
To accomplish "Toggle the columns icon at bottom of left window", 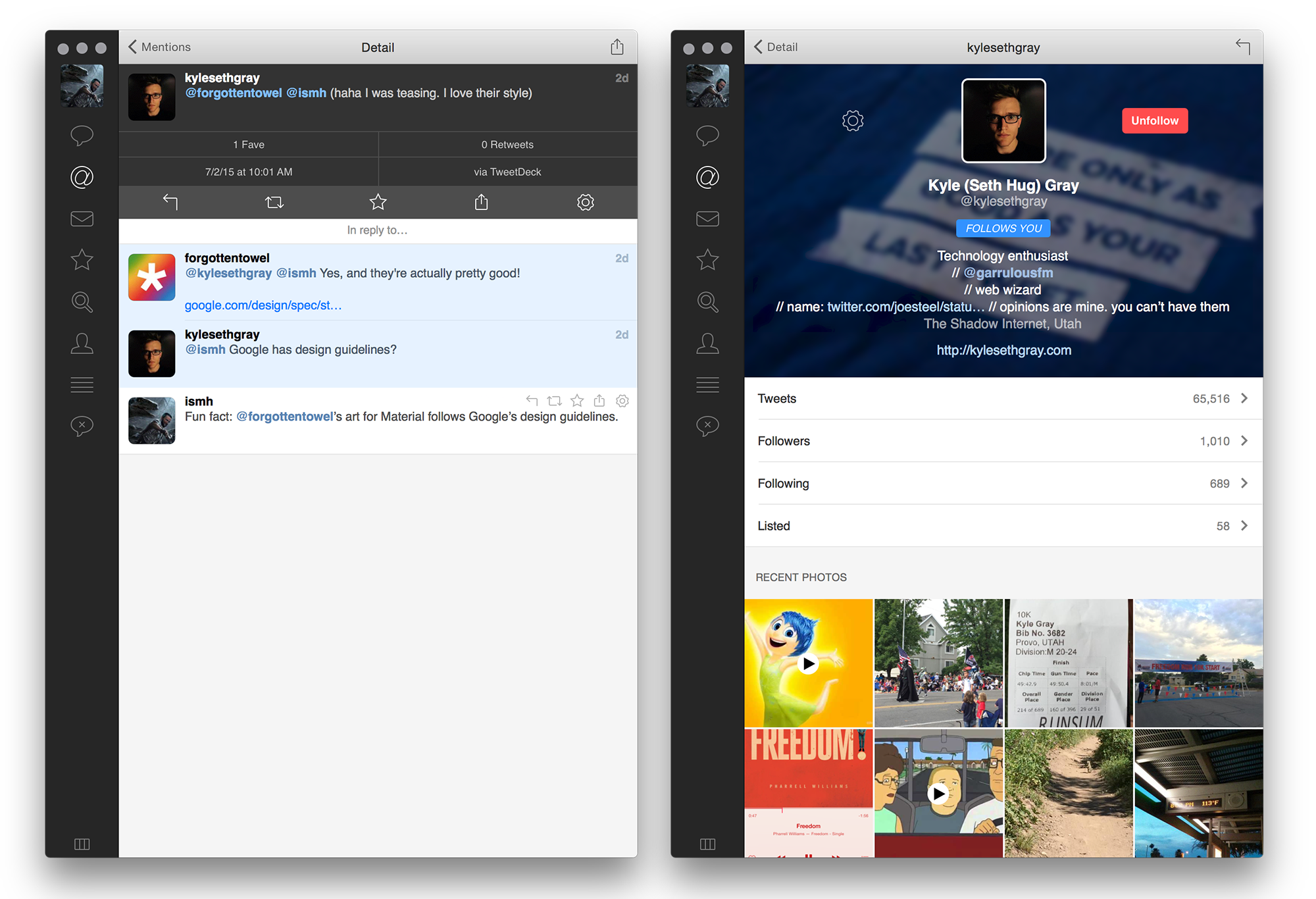I will point(82,844).
